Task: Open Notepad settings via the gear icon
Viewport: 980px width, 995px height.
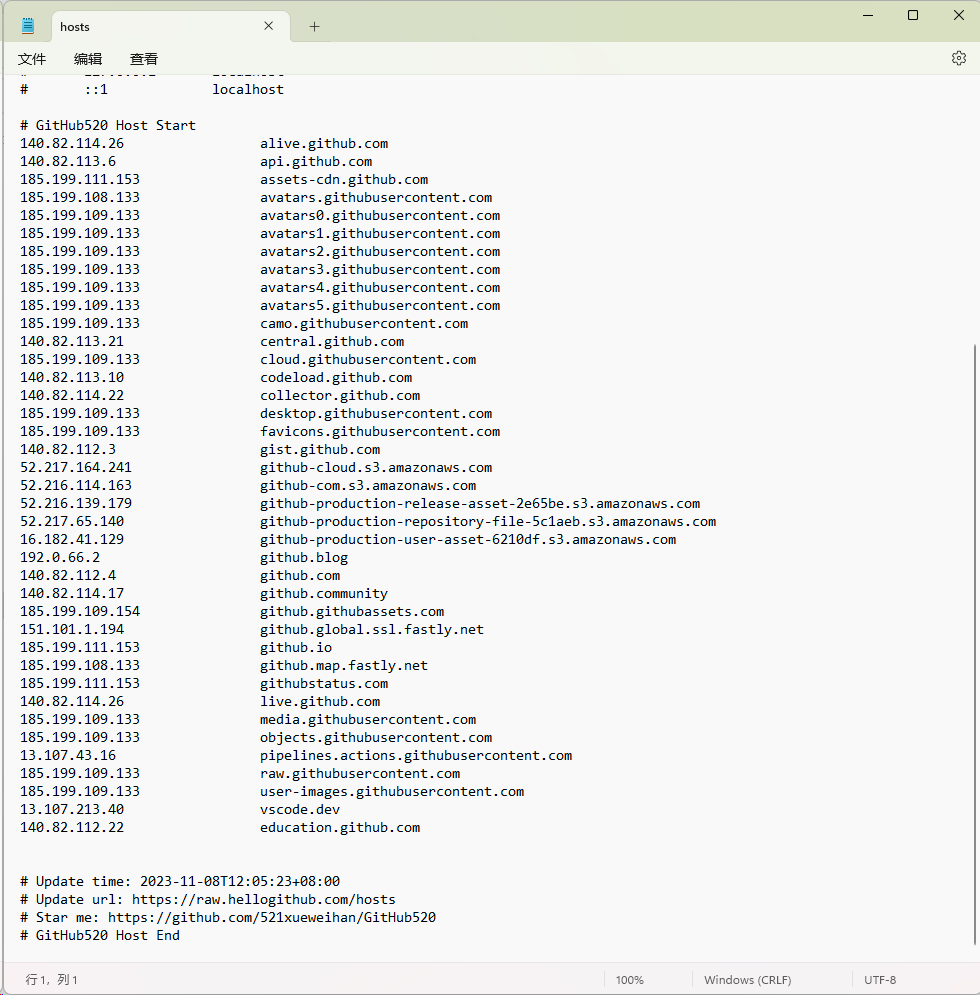Action: pyautogui.click(x=958, y=59)
